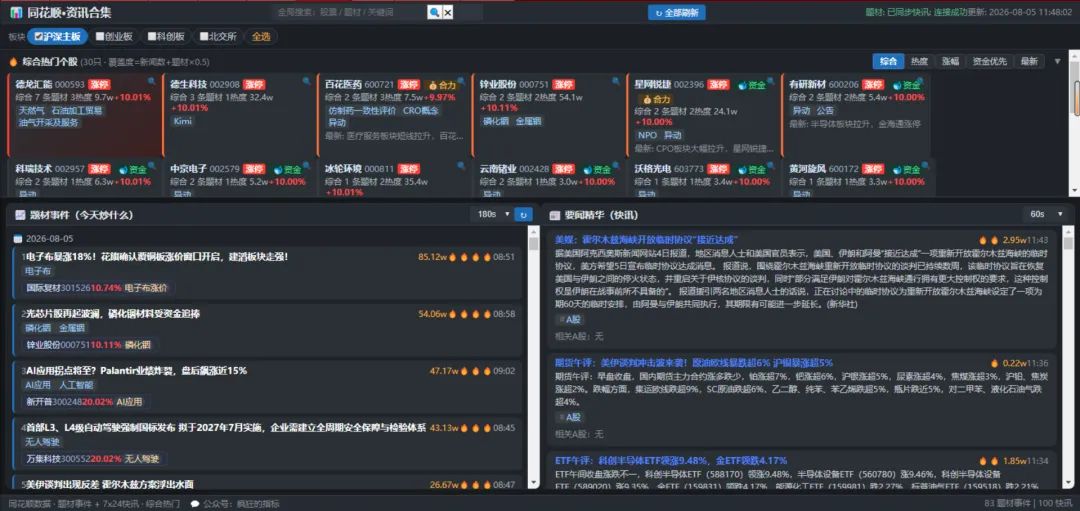The width and height of the screenshot is (1080, 511).
Task: Click the 天然气 tag on 德龙汇能
Action: [32, 110]
